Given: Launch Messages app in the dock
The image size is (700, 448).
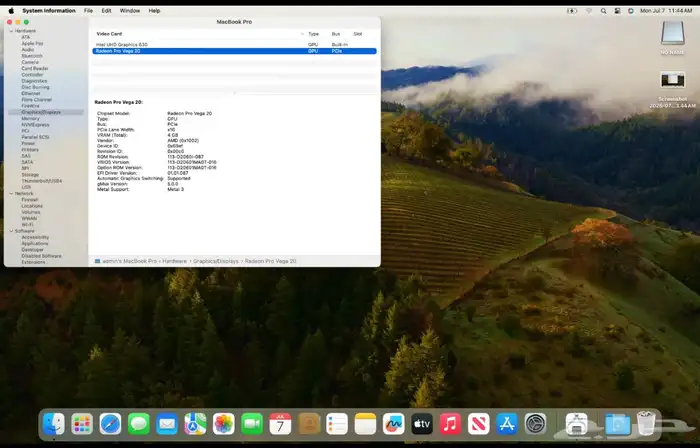Looking at the screenshot, I should click(138, 424).
